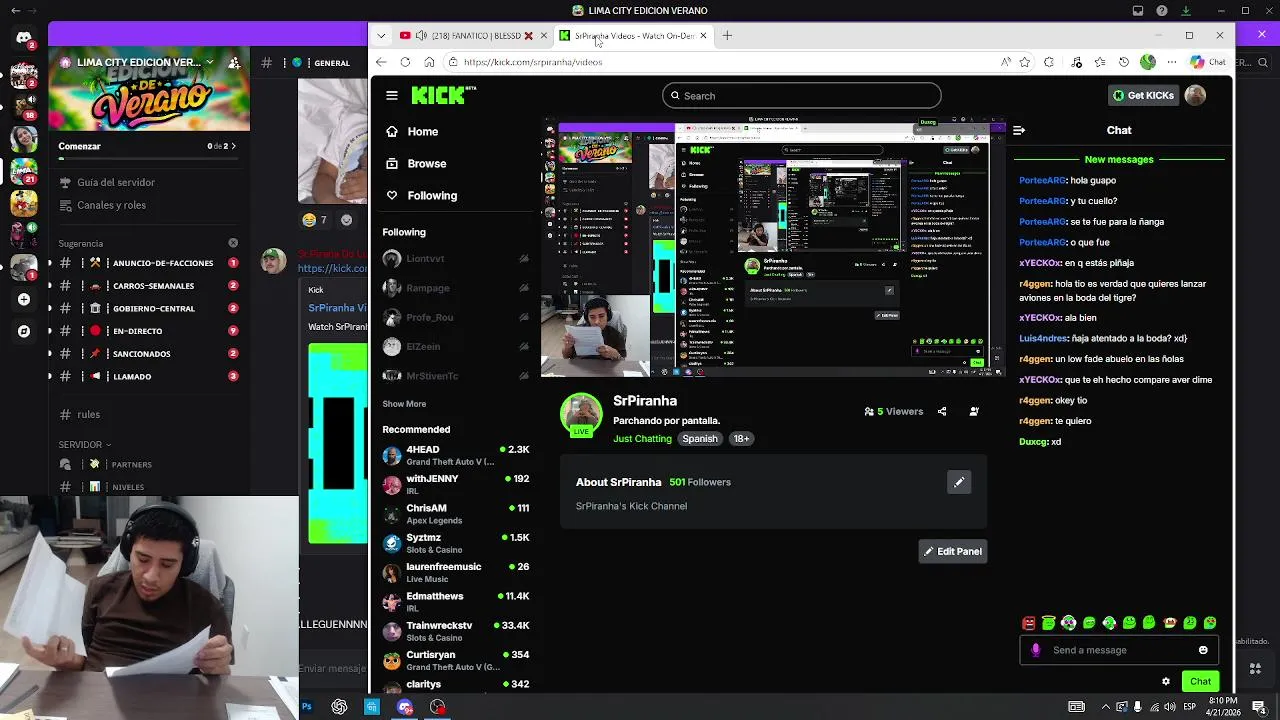This screenshot has width=1280, height=720.
Task: Click the purple microphone icon in chat input
Action: coord(1036,650)
